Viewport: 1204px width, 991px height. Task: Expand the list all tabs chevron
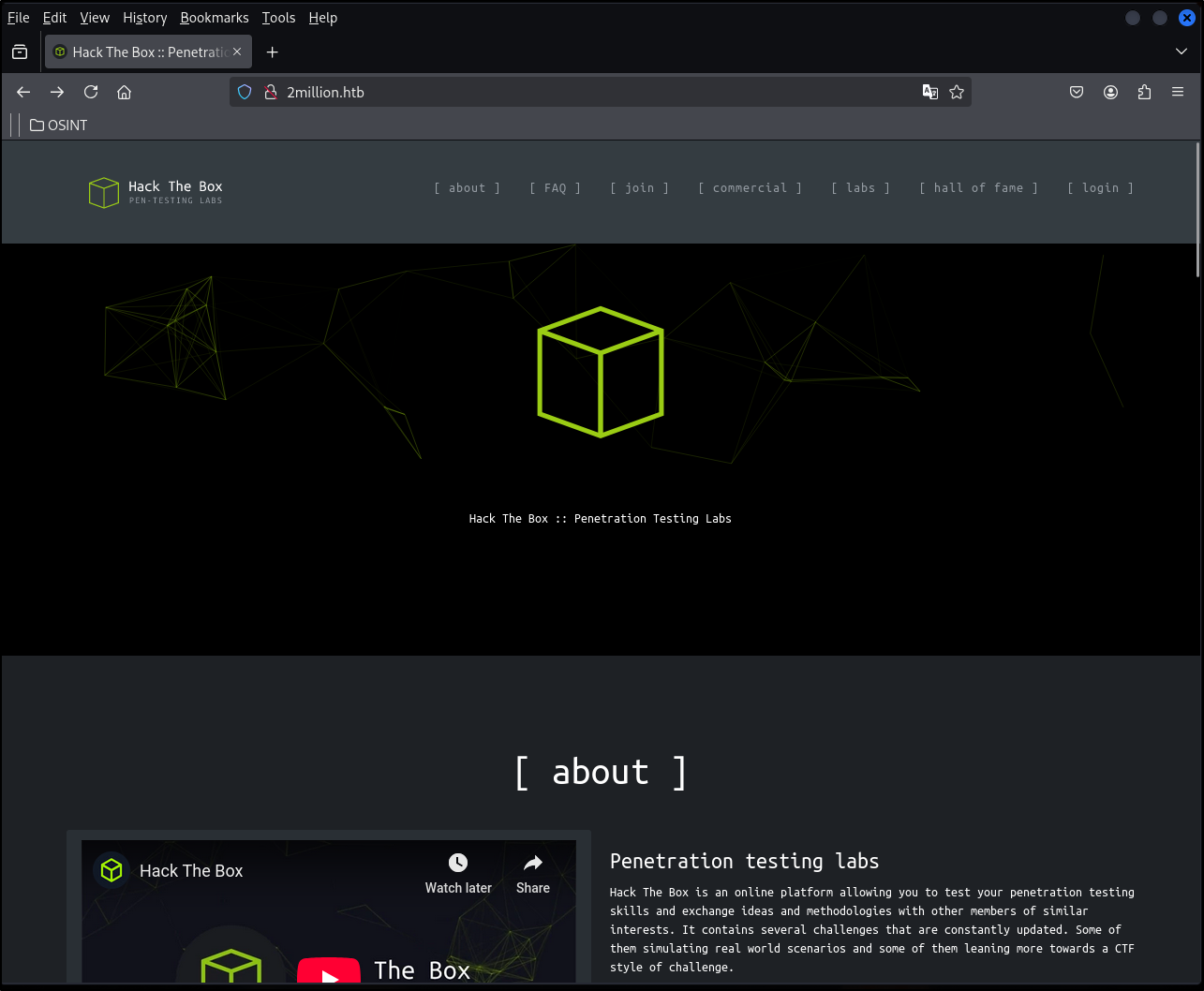1182,52
